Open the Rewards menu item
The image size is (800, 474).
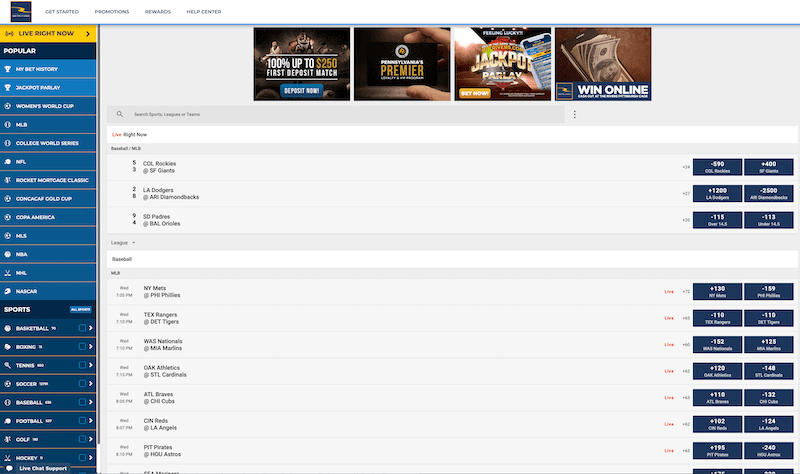(x=158, y=12)
